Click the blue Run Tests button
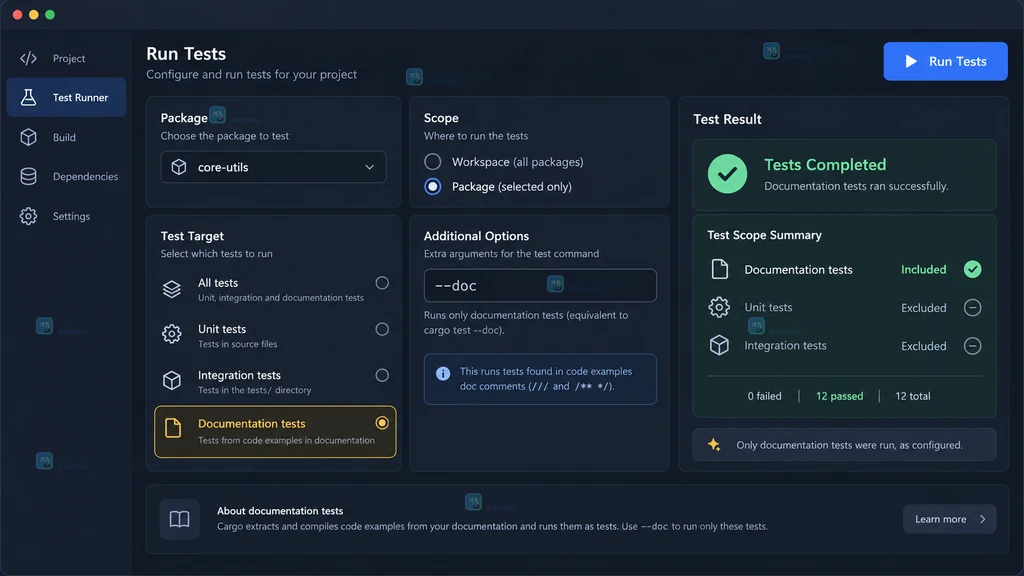1024x576 pixels. (945, 61)
